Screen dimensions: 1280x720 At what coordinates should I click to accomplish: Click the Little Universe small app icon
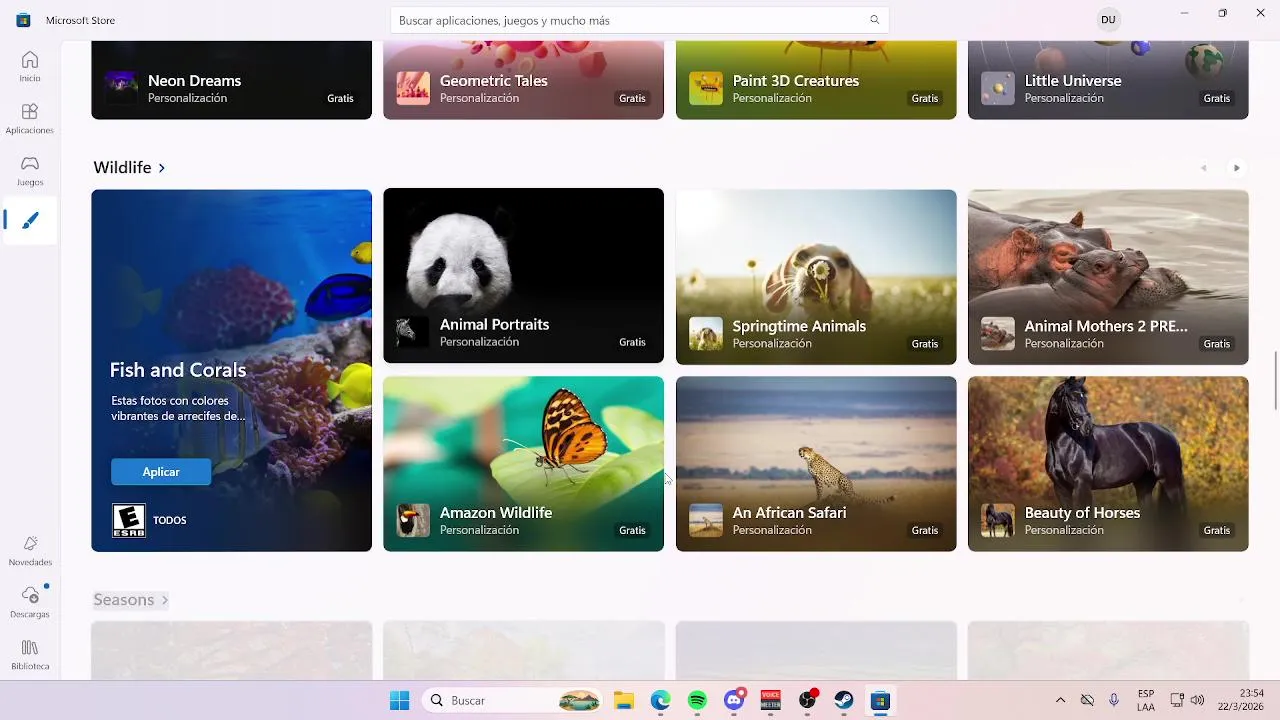coord(998,88)
